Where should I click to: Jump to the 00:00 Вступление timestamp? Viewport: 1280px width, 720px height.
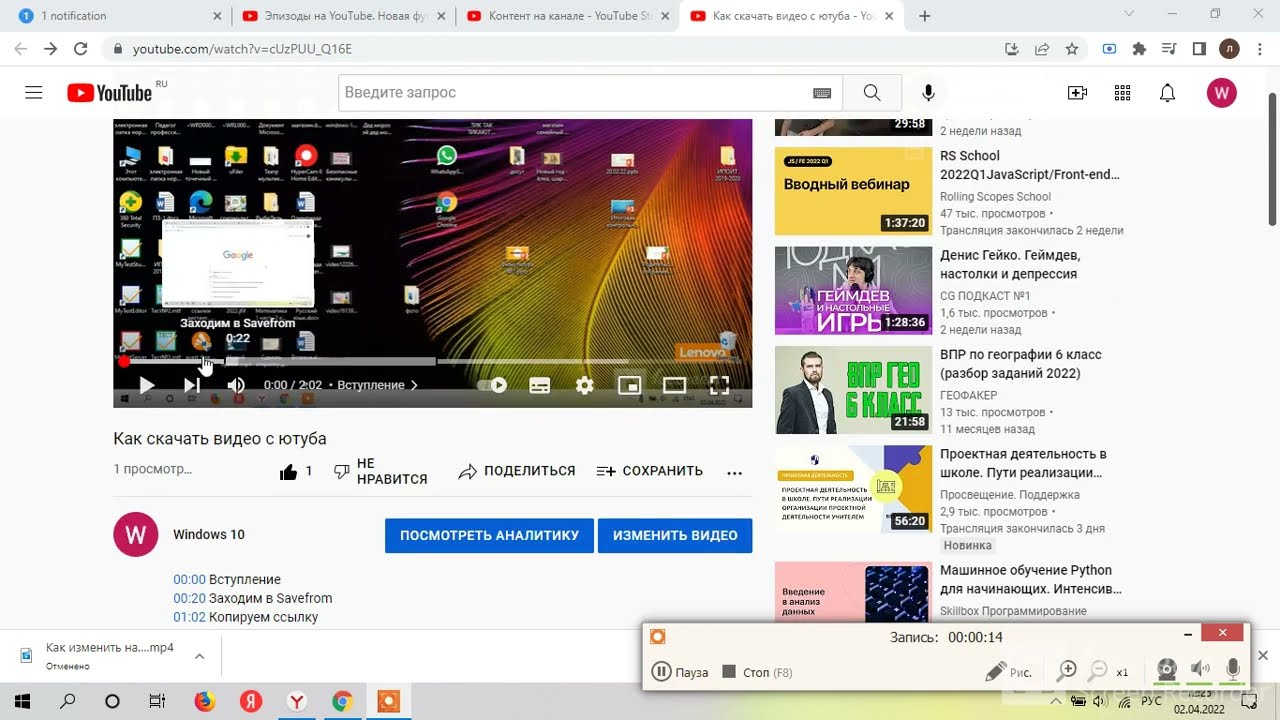coord(189,579)
